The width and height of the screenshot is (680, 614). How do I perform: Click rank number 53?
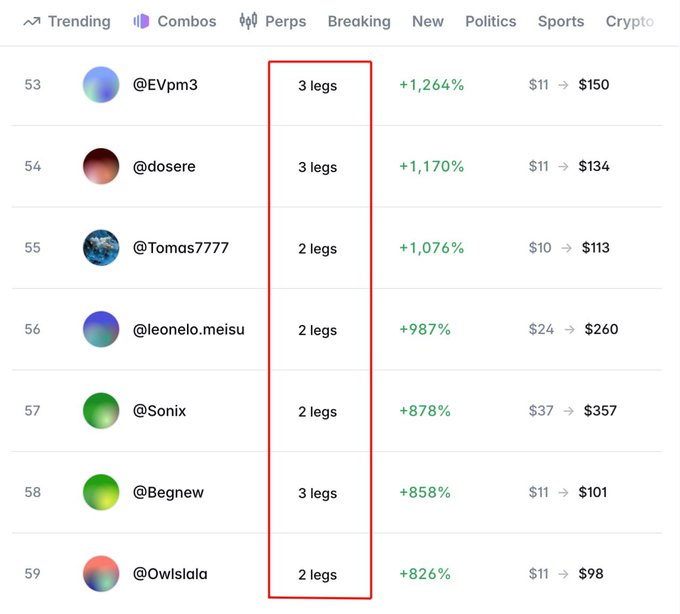[33, 85]
